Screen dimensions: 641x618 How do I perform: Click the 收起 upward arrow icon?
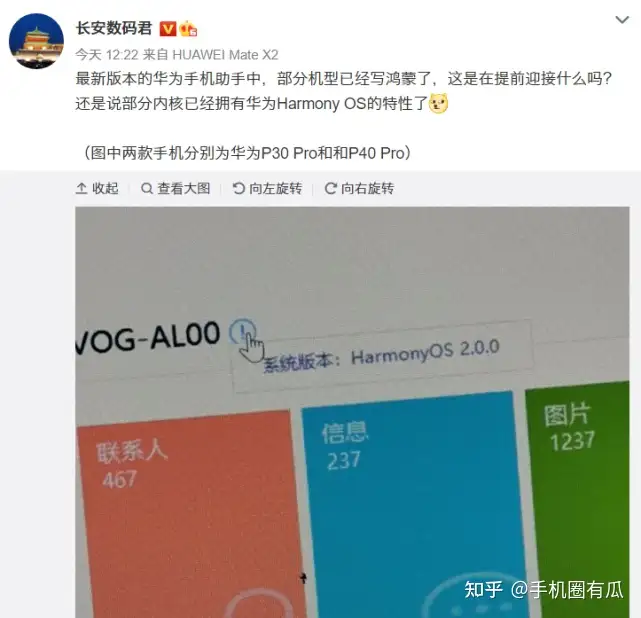[x=81, y=188]
